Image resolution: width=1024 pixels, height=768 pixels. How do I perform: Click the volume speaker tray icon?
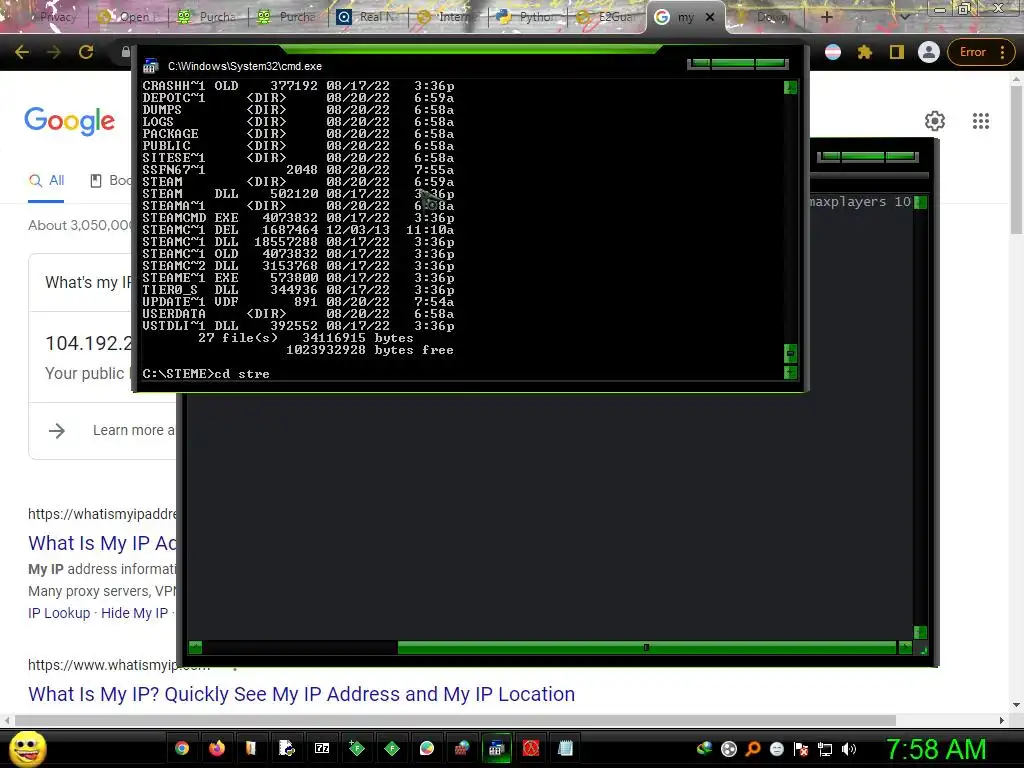click(x=849, y=749)
